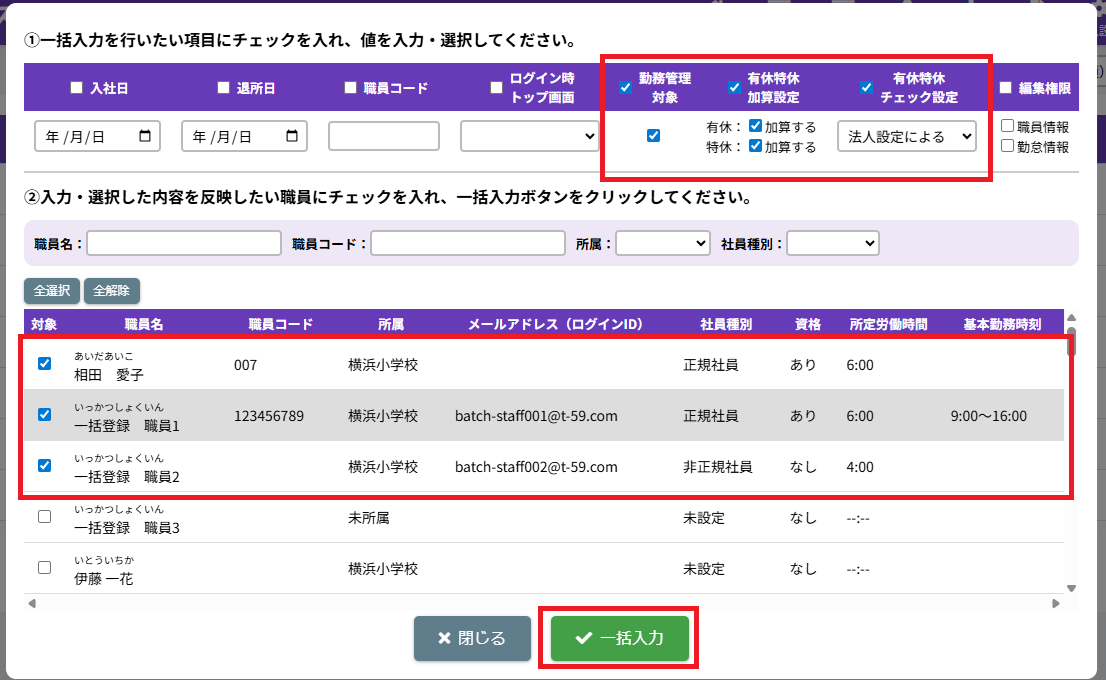Viewport: 1106px width, 680px height.
Task: Click the 全選択 button
Action: point(52,291)
